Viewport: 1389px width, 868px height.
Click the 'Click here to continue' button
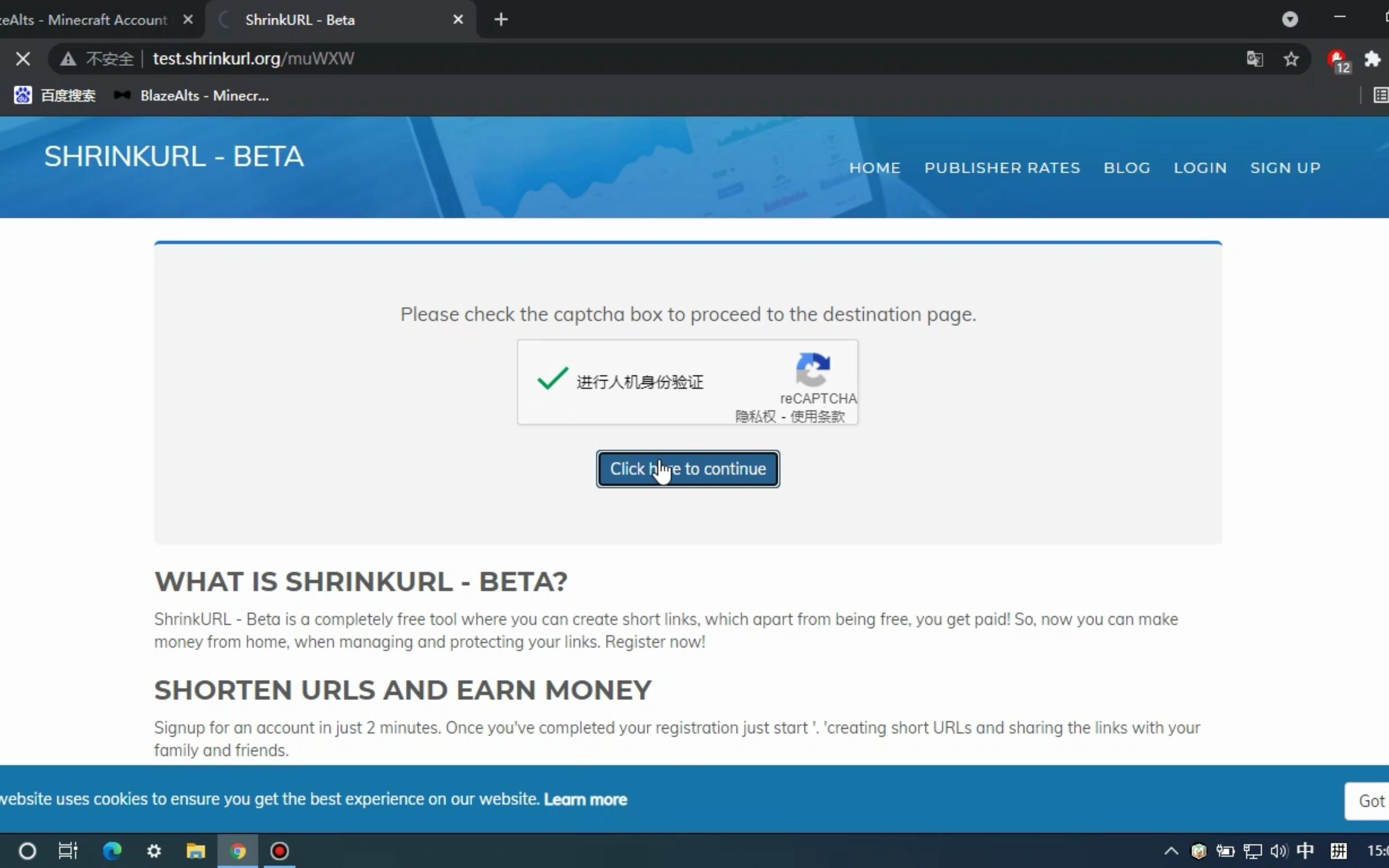pos(688,469)
